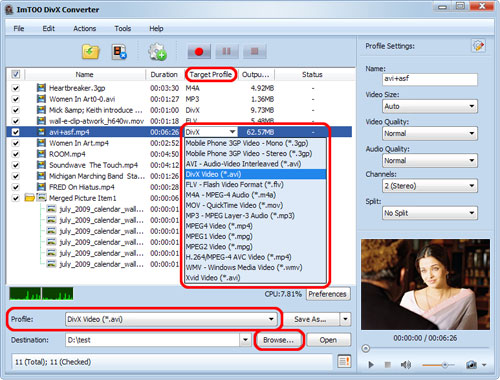Sort by the Duration column header
This screenshot has width=500, height=380.
[x=164, y=74]
